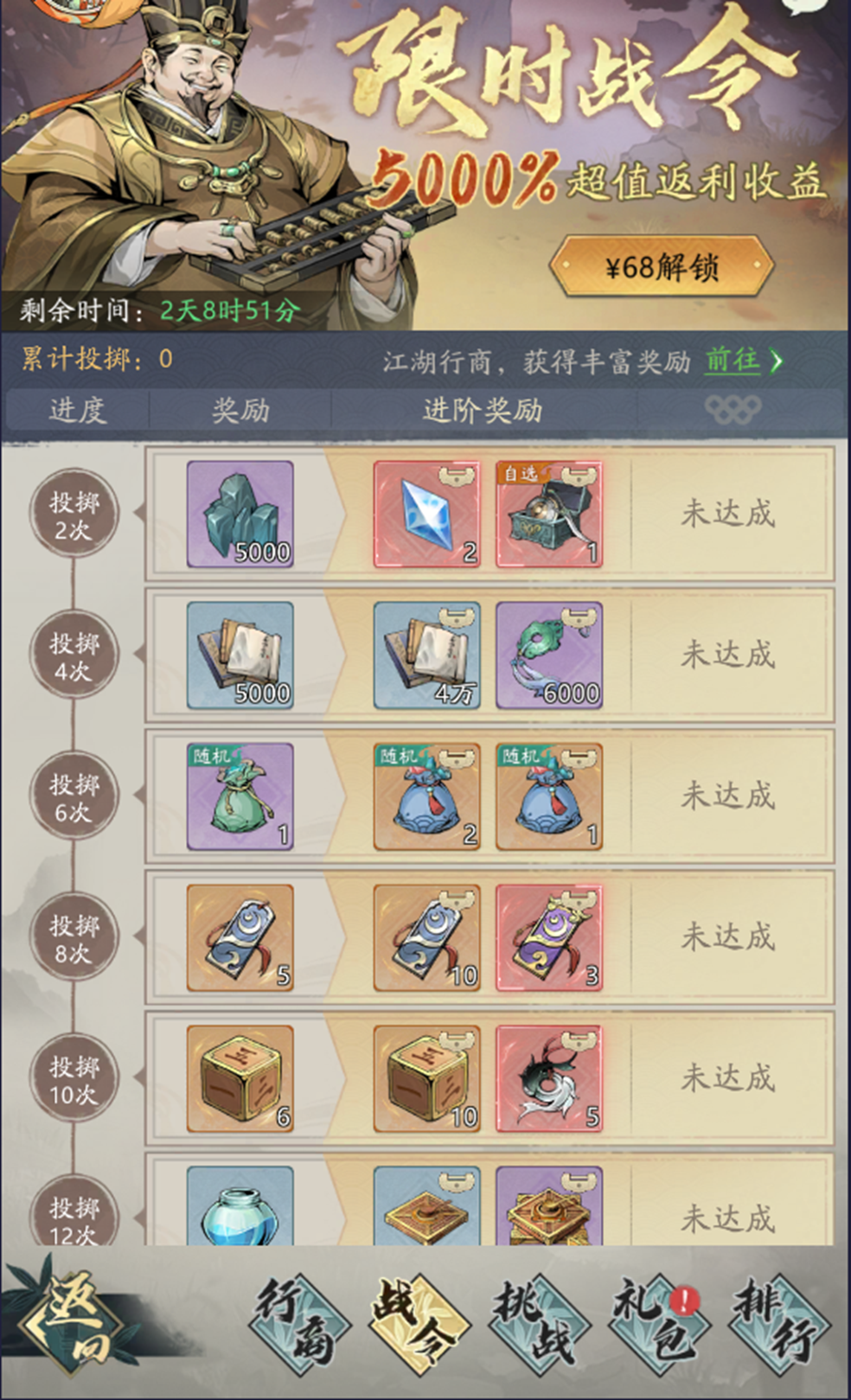
Task: View the green ore 5000 reward icon
Action: click(240, 515)
